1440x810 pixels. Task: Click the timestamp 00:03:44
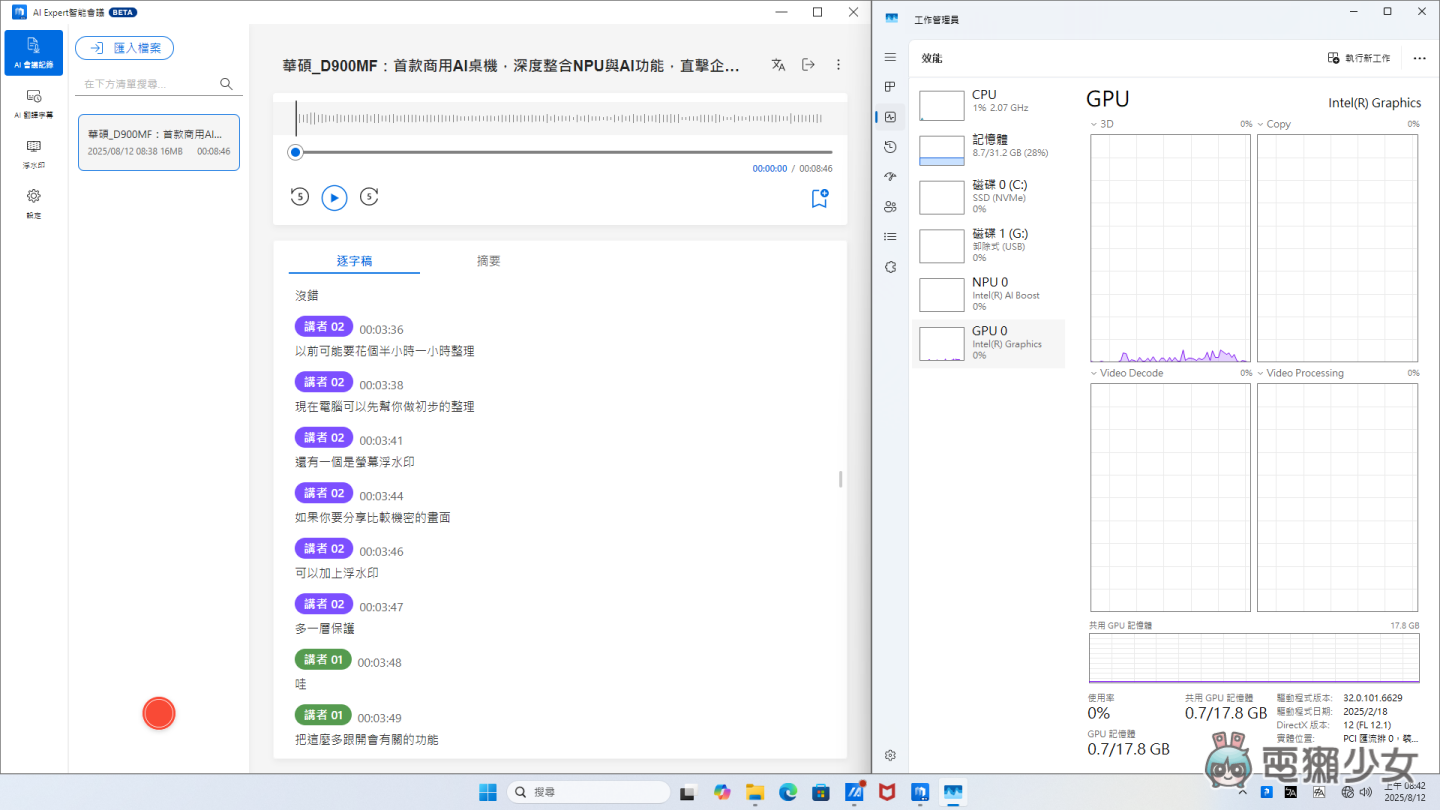tap(382, 496)
